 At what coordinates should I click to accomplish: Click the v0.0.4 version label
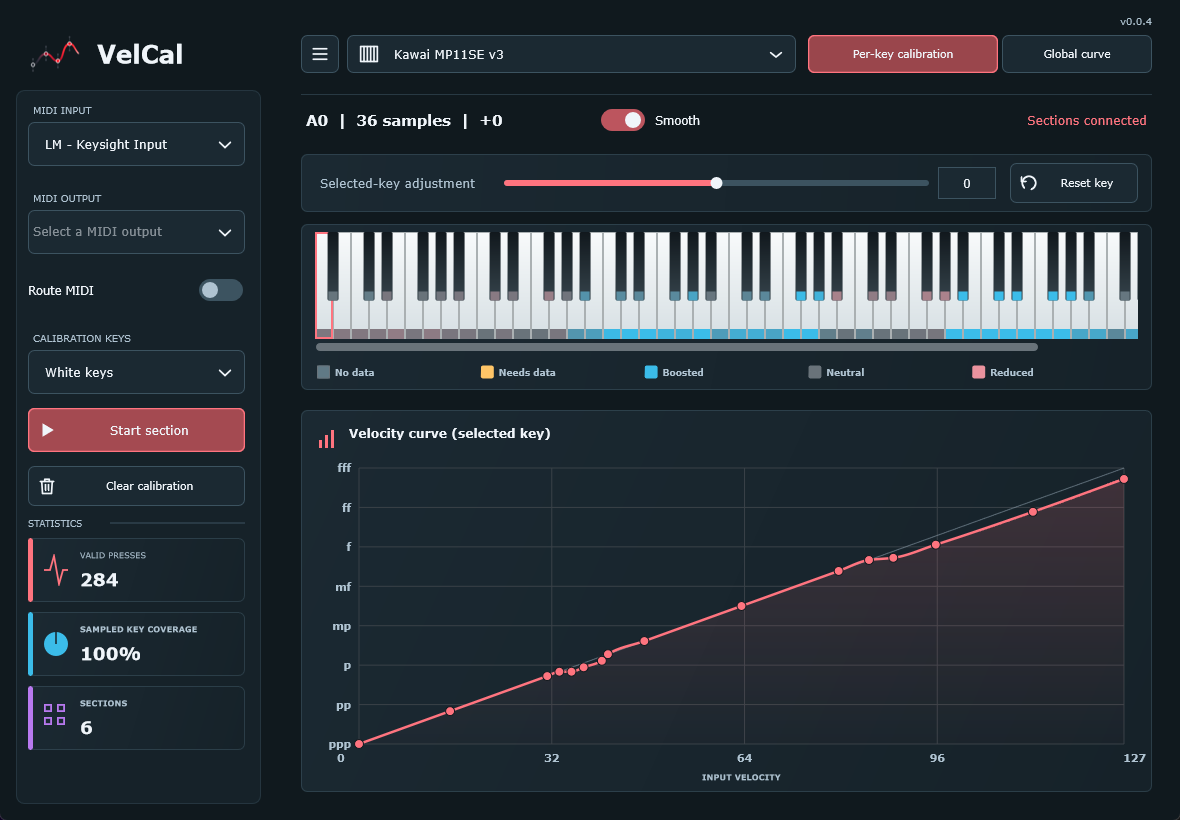click(x=1136, y=22)
